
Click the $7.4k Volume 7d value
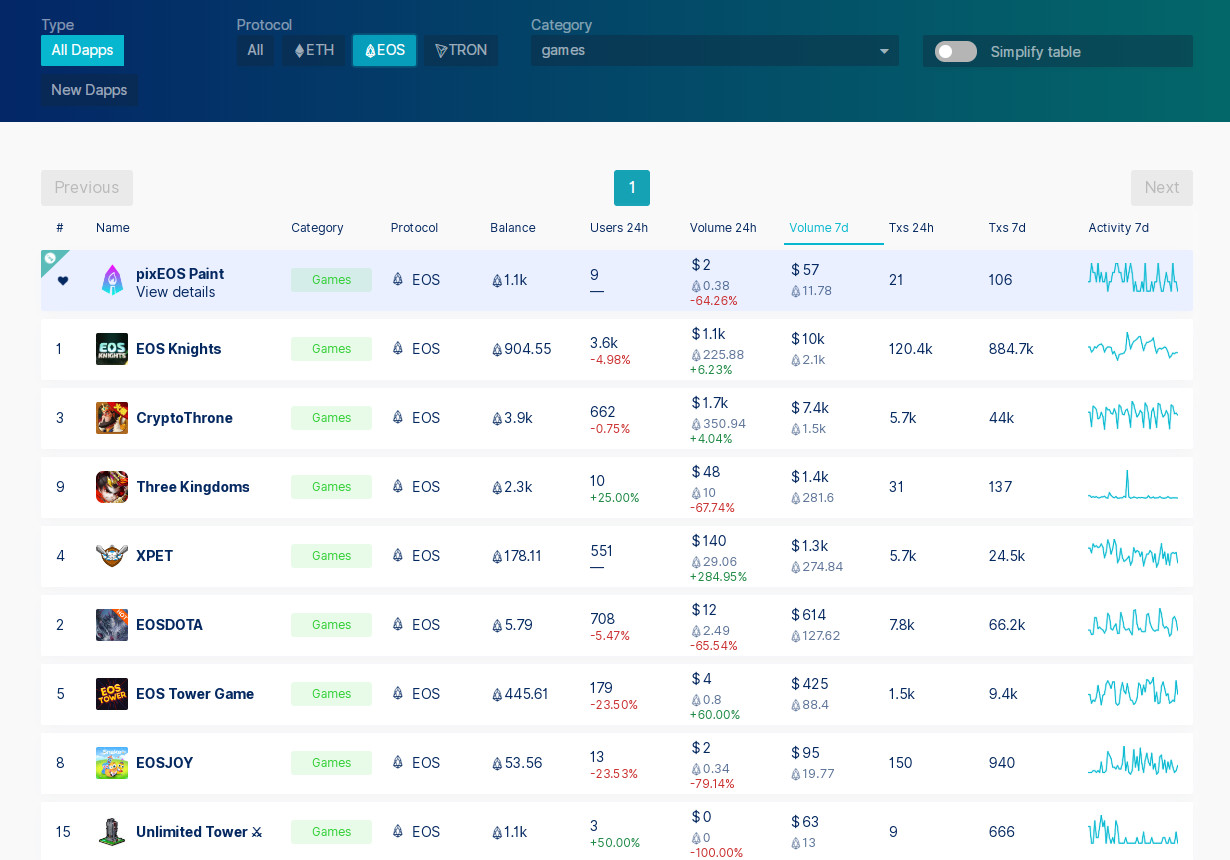click(x=810, y=408)
